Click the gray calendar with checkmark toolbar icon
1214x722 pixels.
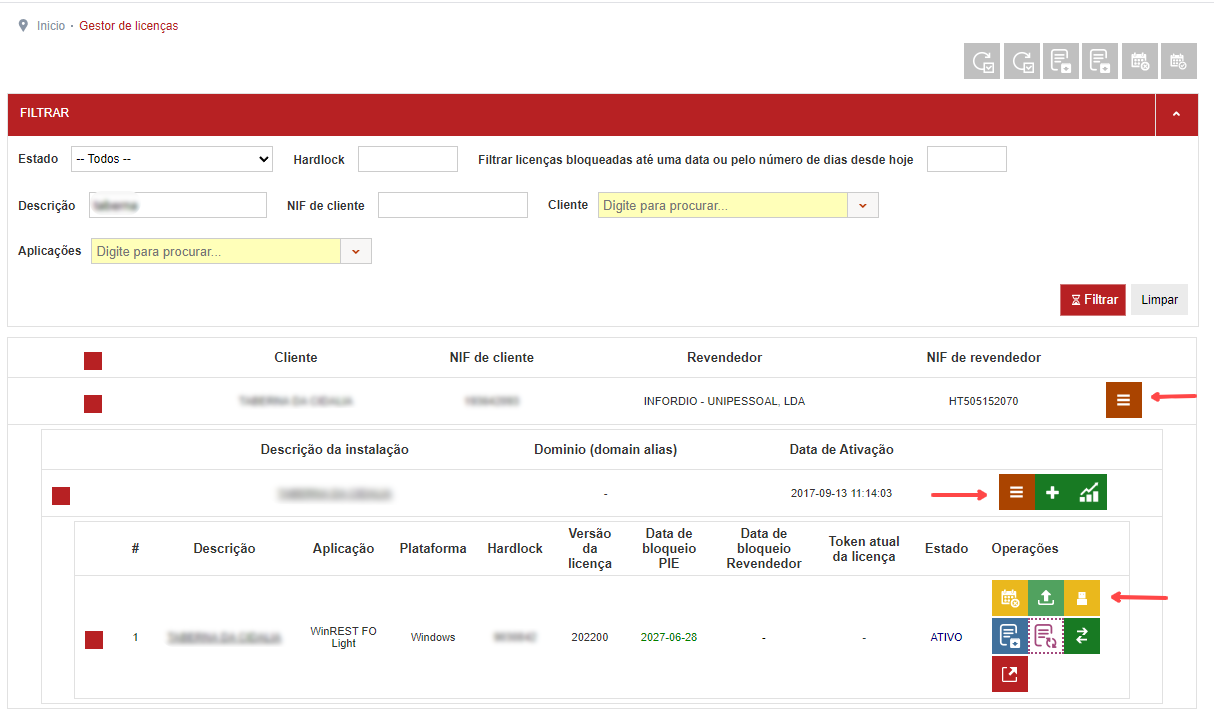click(x=1178, y=61)
